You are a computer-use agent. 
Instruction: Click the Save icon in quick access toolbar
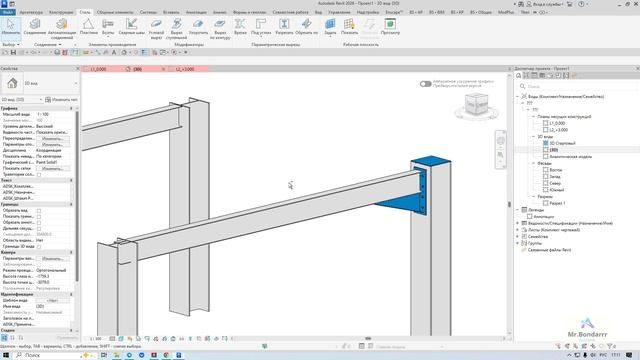click(x=13, y=53)
